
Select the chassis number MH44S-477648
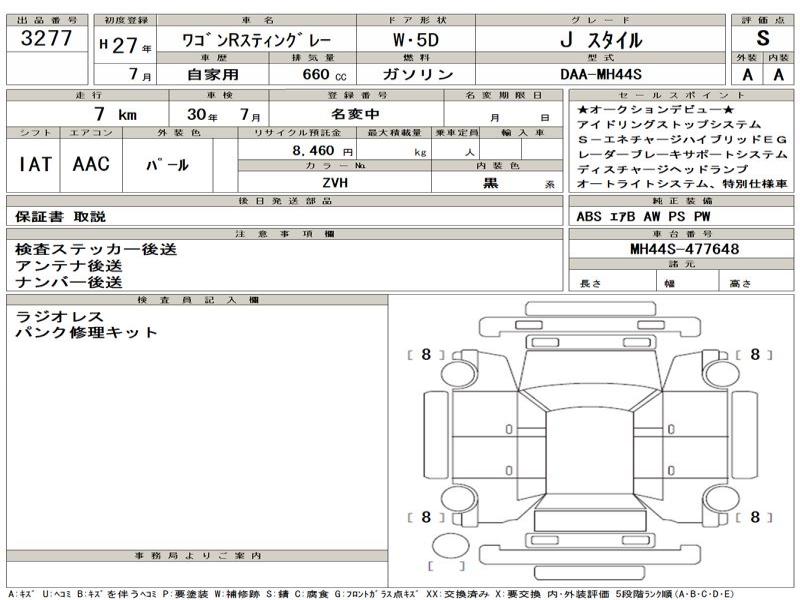point(684,249)
